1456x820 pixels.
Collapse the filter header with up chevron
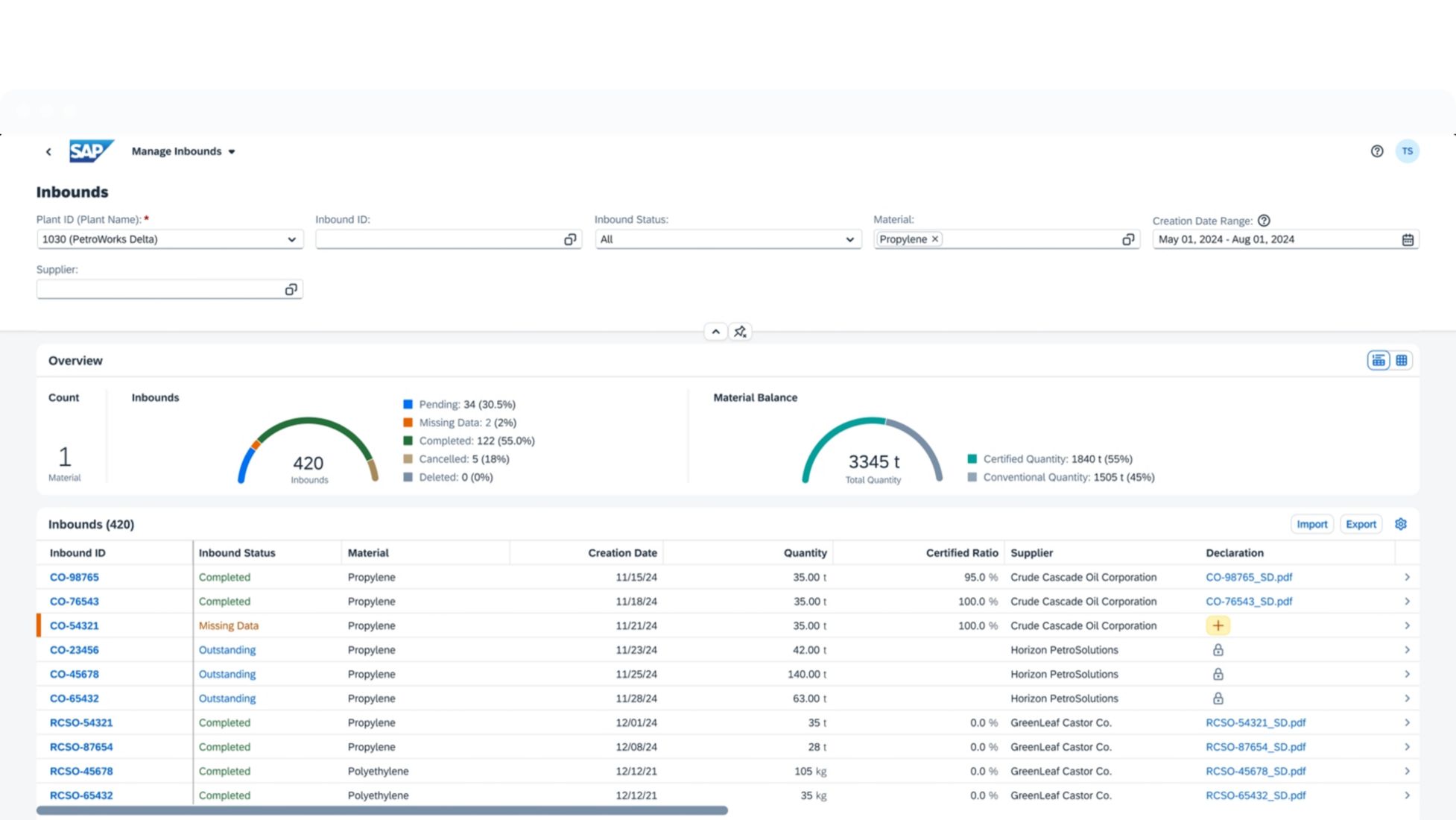click(x=715, y=332)
